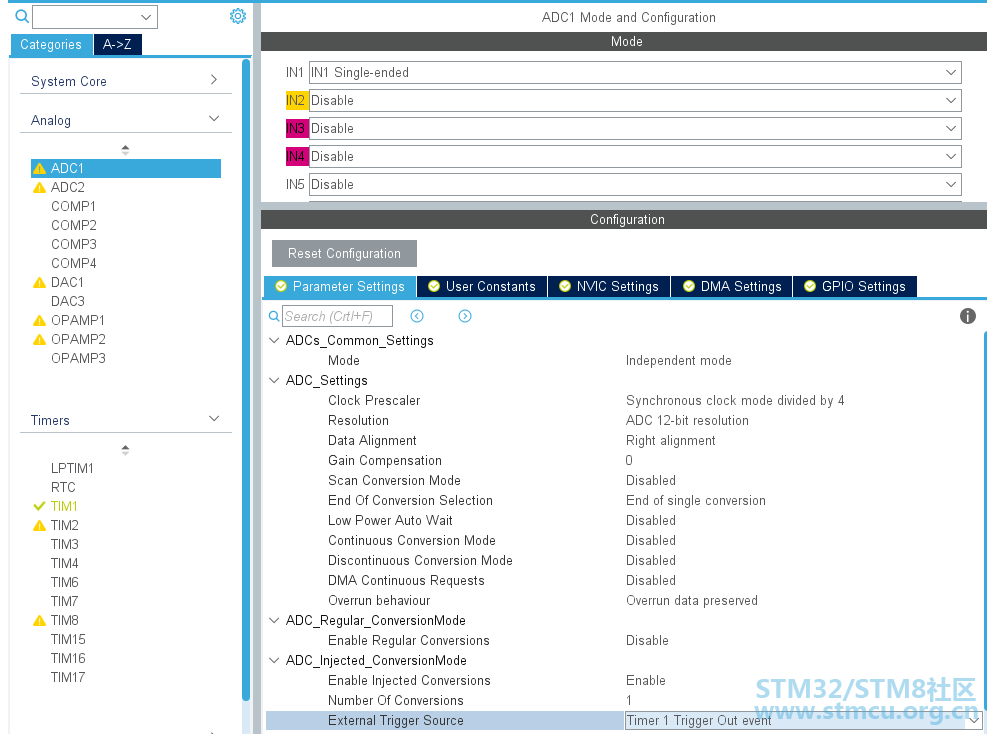Go to next search result arrow
The height and width of the screenshot is (734, 987).
pos(465,316)
